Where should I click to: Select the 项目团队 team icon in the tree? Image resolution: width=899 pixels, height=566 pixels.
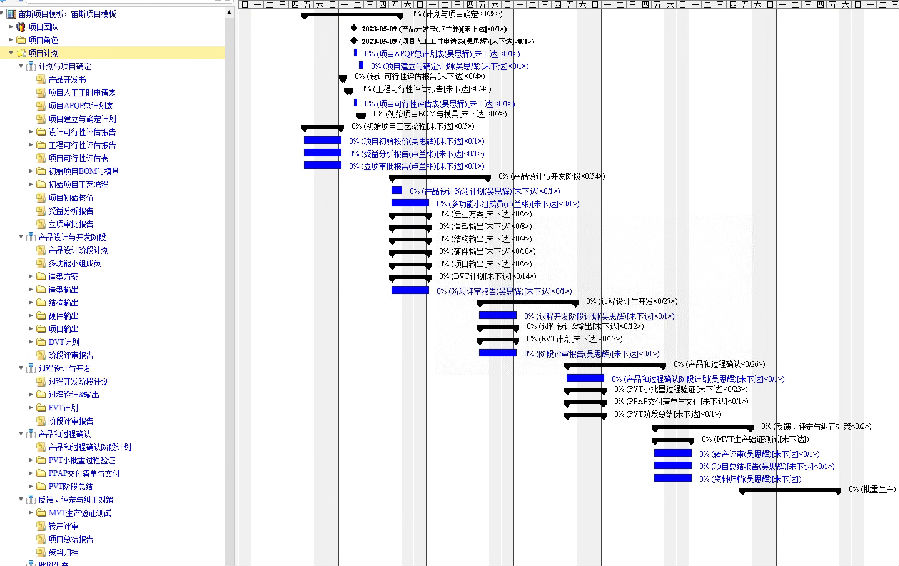click(x=21, y=26)
